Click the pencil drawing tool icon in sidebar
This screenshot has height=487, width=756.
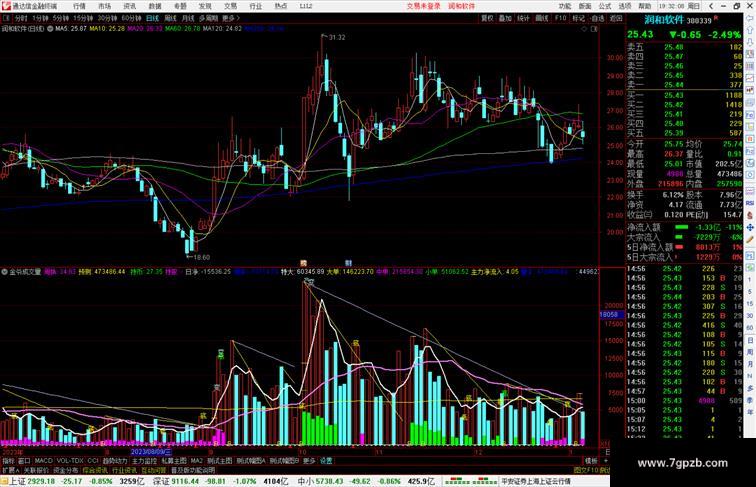click(x=750, y=239)
